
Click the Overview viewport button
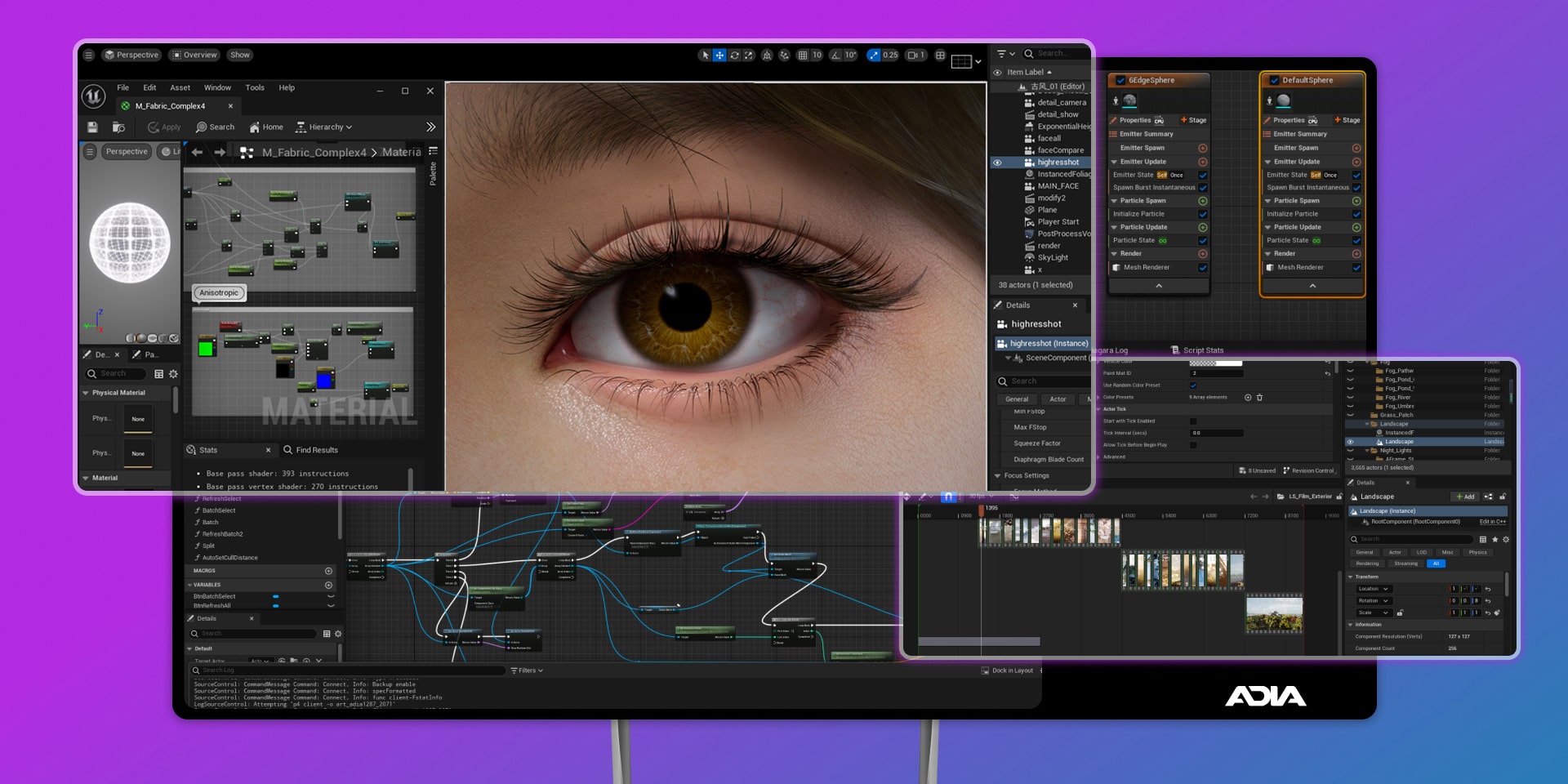[194, 55]
